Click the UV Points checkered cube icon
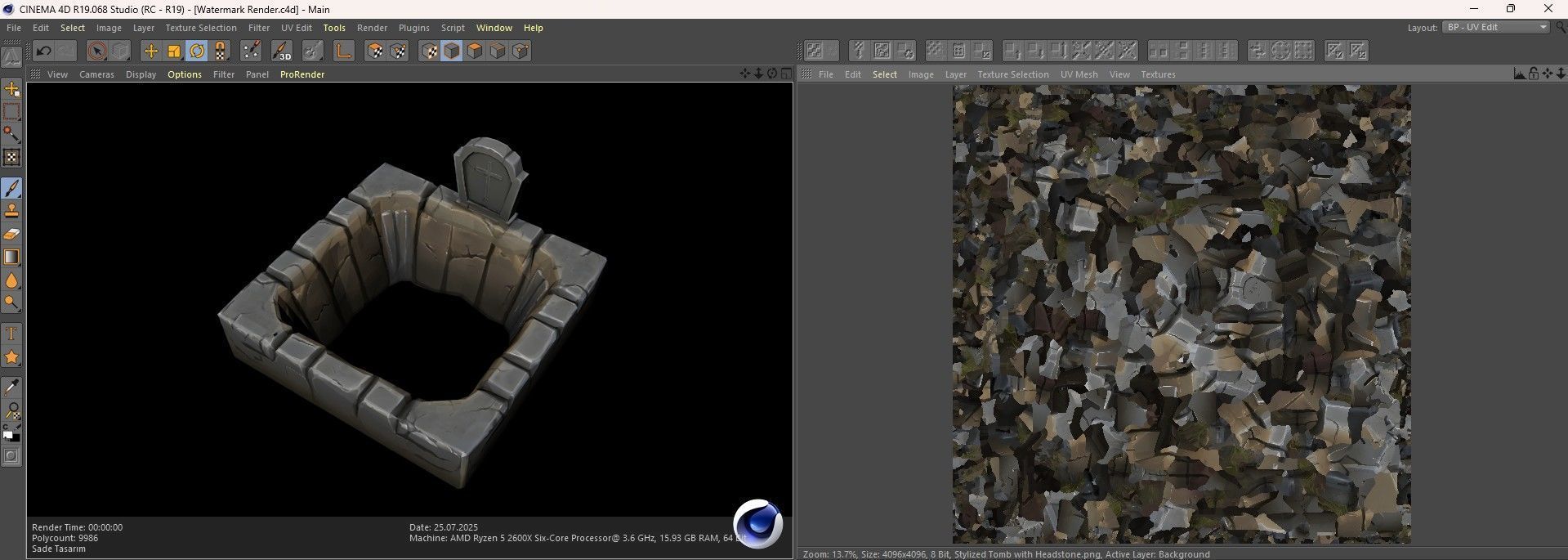Screen dimensions: 1568x560 click(x=398, y=51)
